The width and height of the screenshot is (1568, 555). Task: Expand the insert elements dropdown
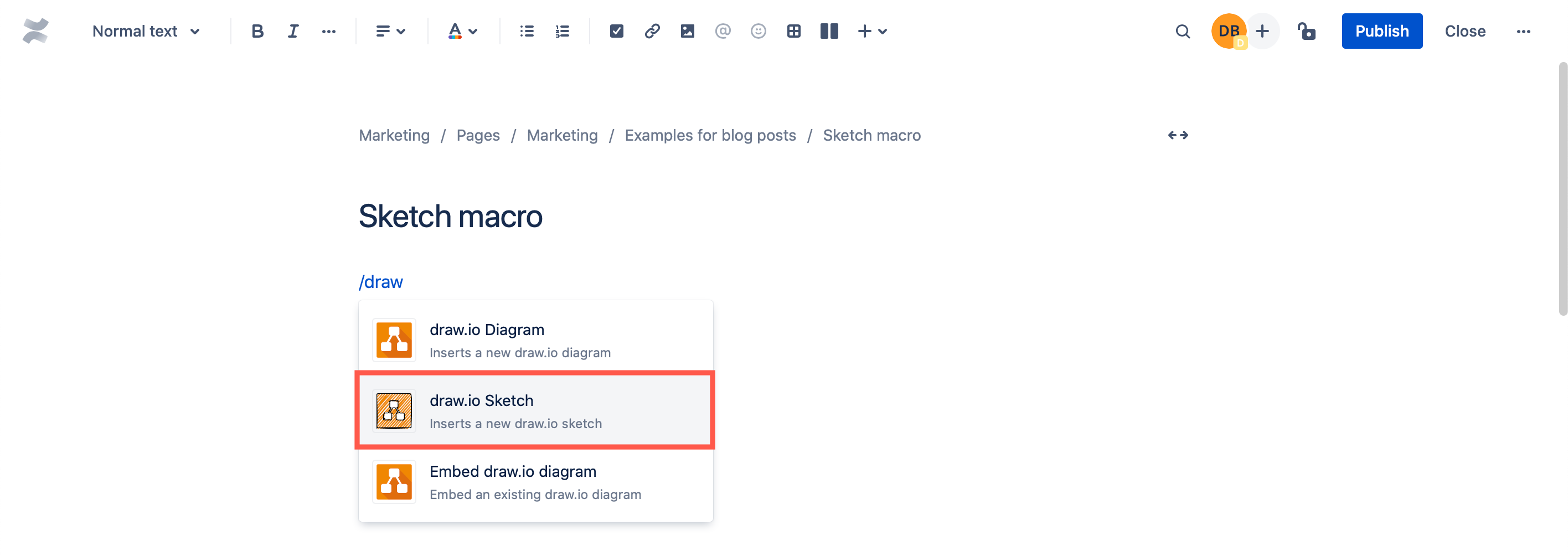(x=872, y=31)
